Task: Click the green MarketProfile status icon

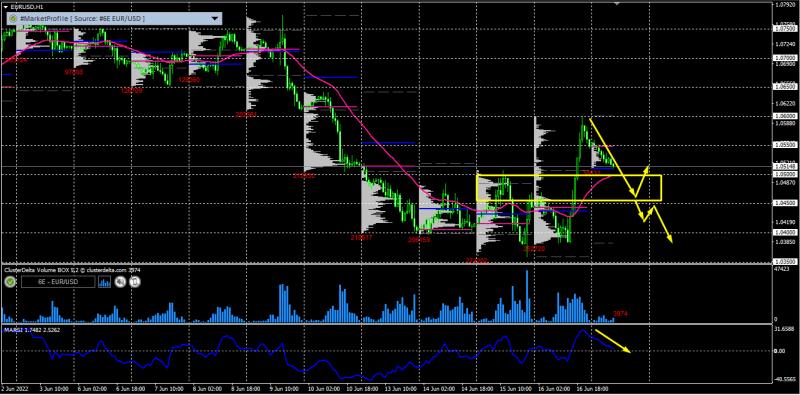Action: pyautogui.click(x=12, y=18)
